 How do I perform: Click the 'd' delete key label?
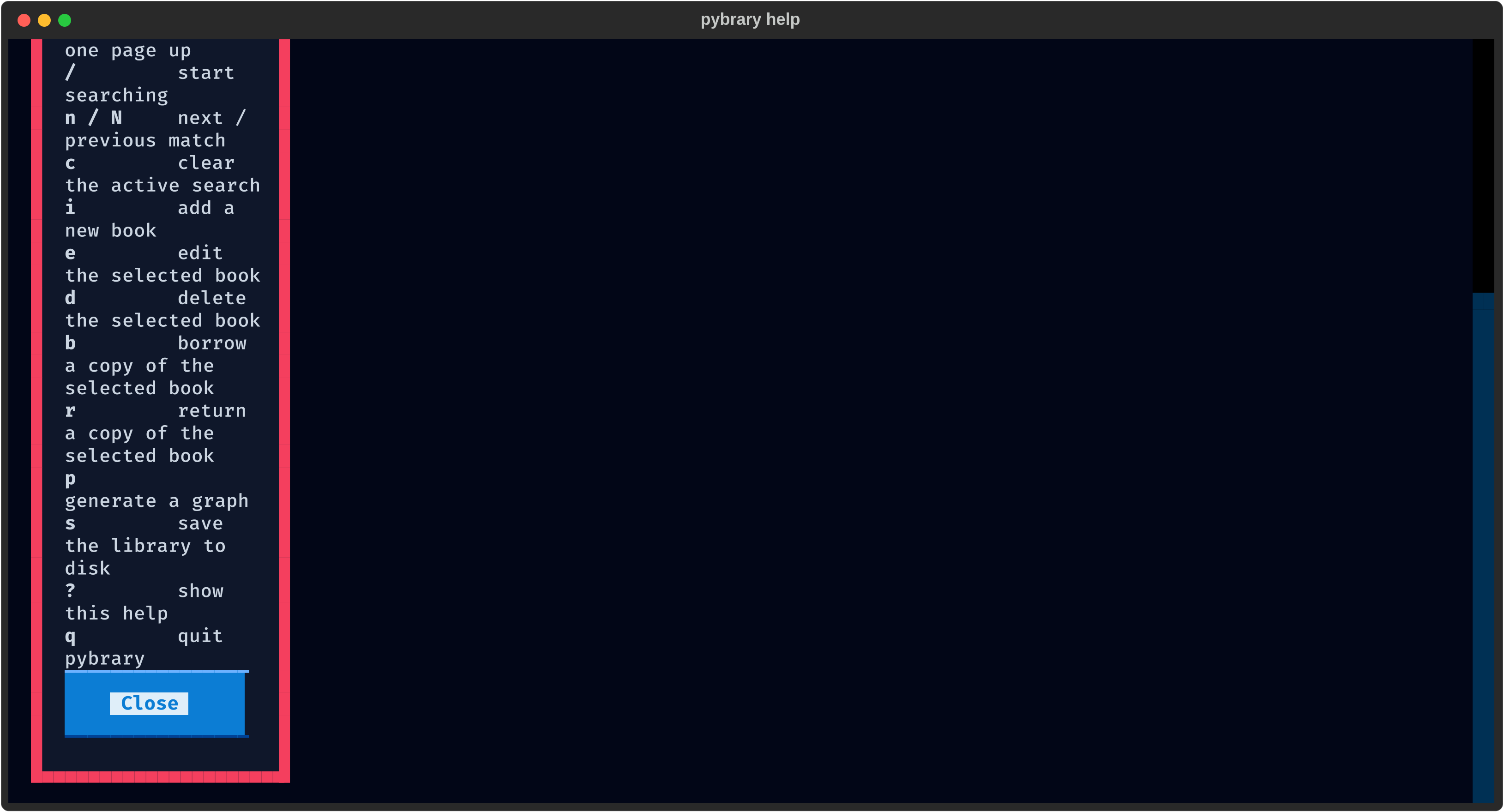pos(70,298)
